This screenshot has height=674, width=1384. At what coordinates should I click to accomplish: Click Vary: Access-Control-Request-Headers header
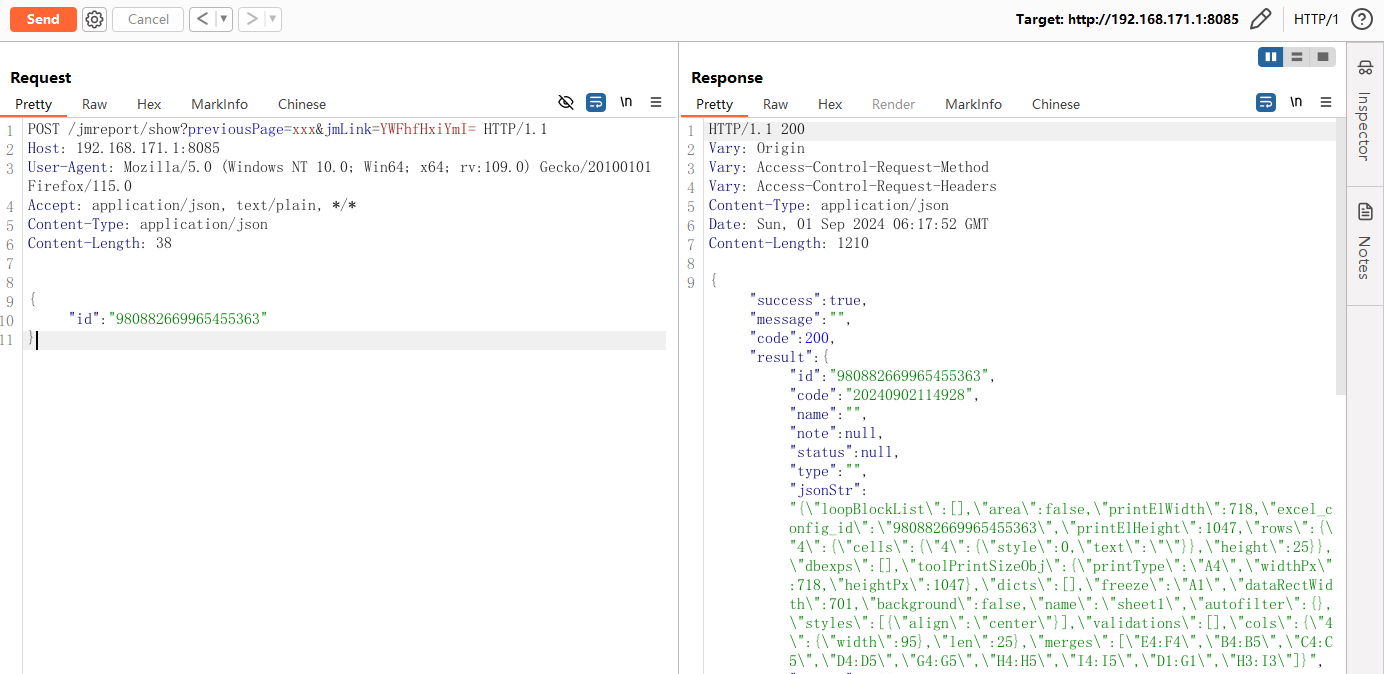pos(852,186)
